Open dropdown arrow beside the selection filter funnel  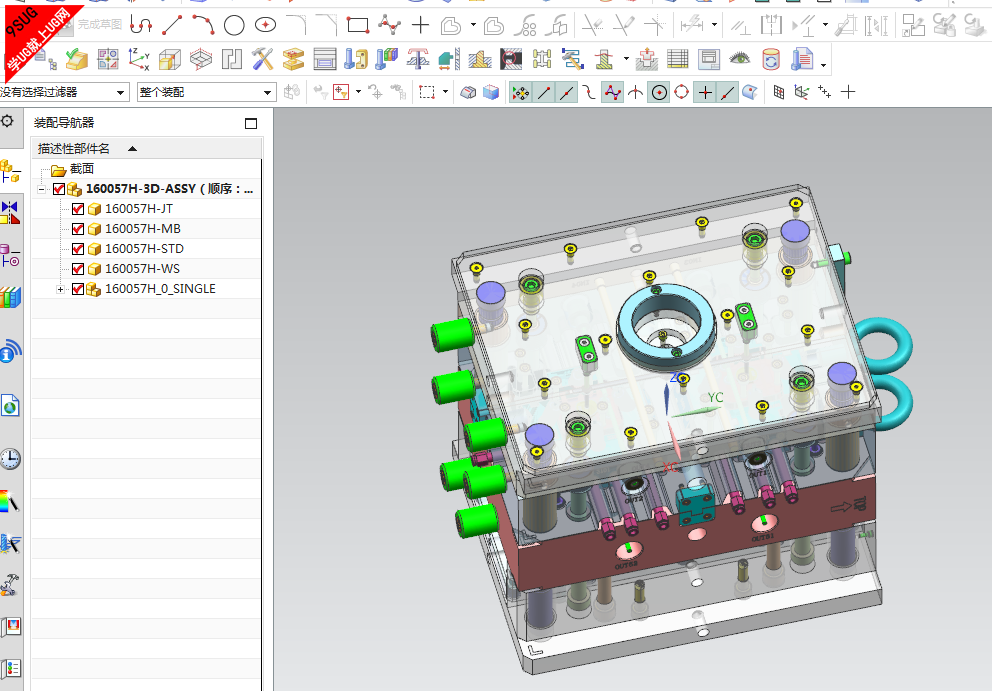tap(358, 92)
